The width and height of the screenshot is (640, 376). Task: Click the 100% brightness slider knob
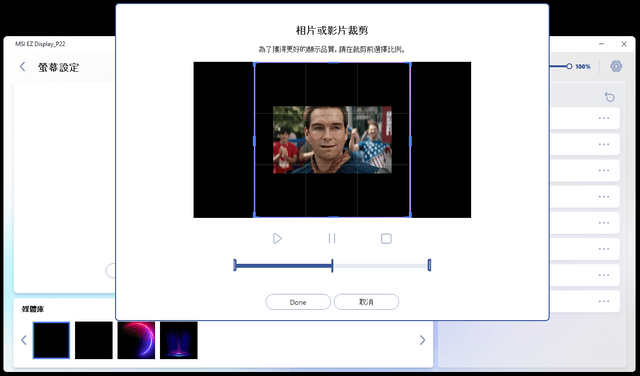[569, 66]
